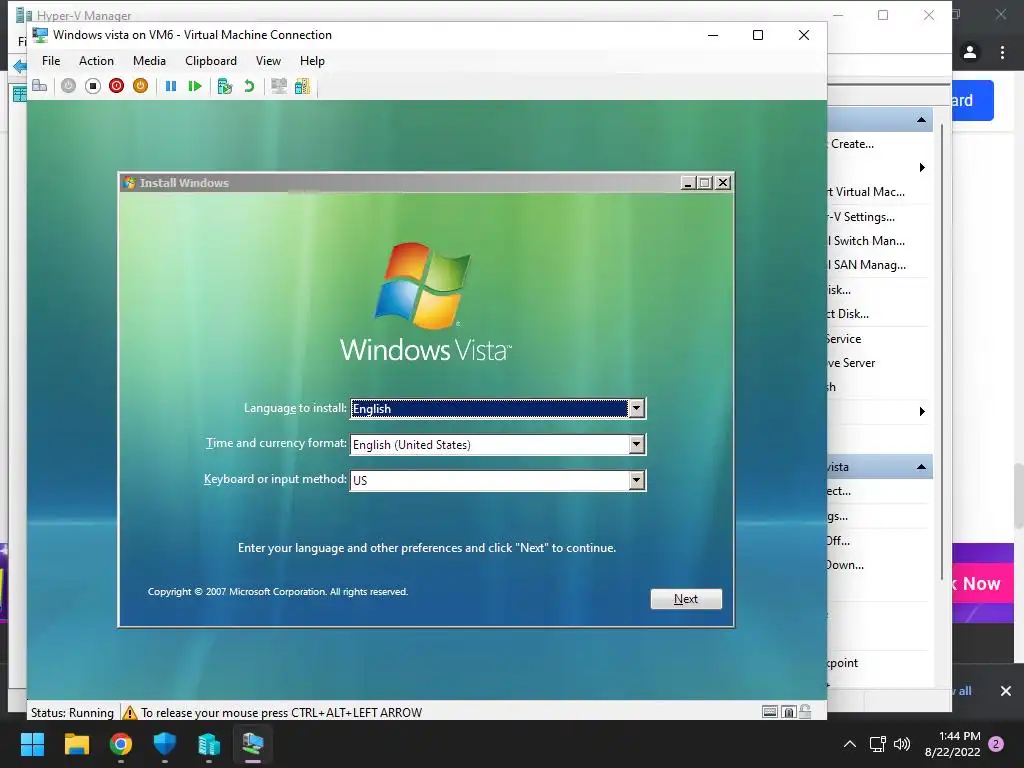Screen dimensions: 1024x768
Task: Collapse the 'vista' actions section in Hyper-V Manager
Action: click(921, 467)
